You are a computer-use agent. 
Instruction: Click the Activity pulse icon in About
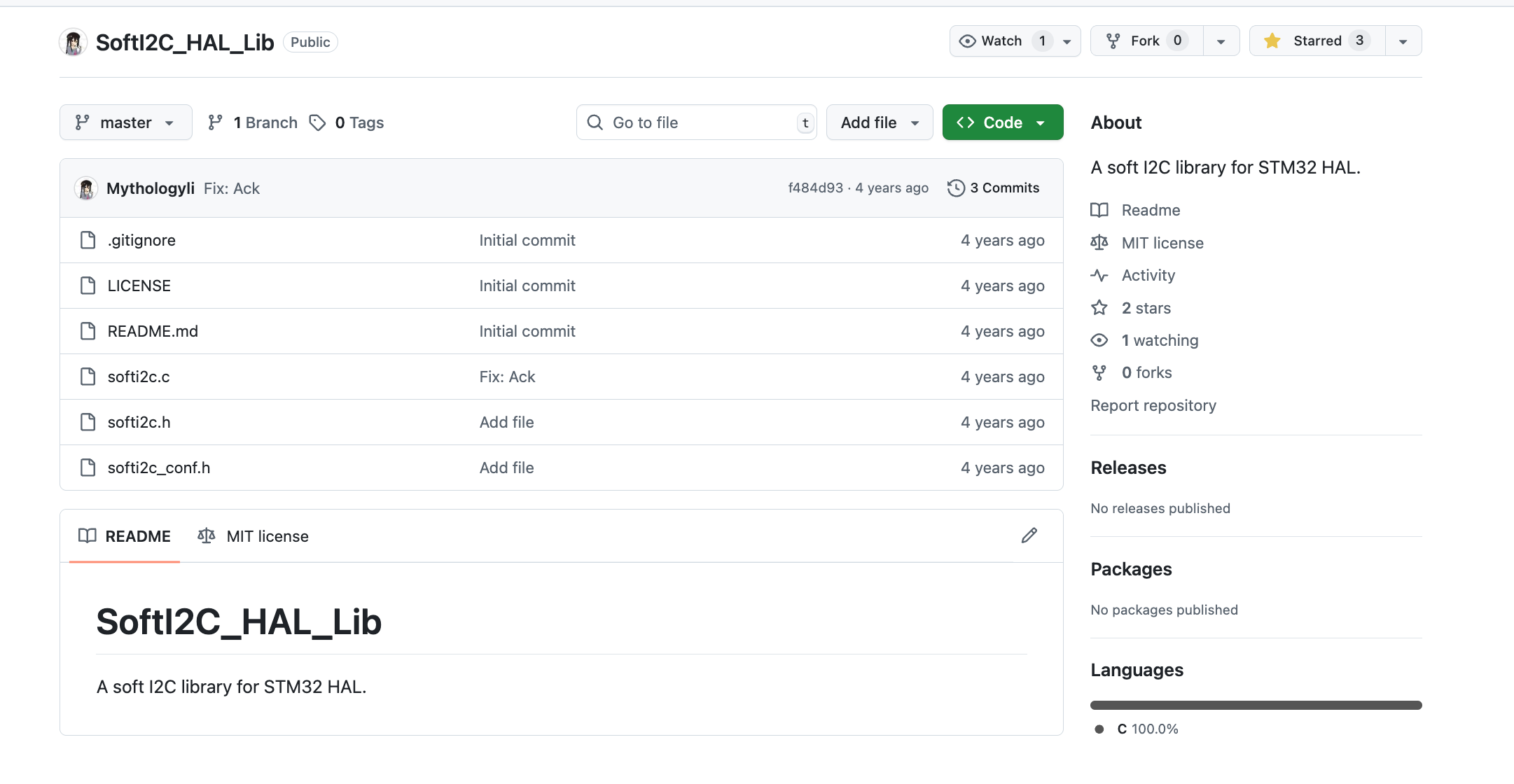1099,275
